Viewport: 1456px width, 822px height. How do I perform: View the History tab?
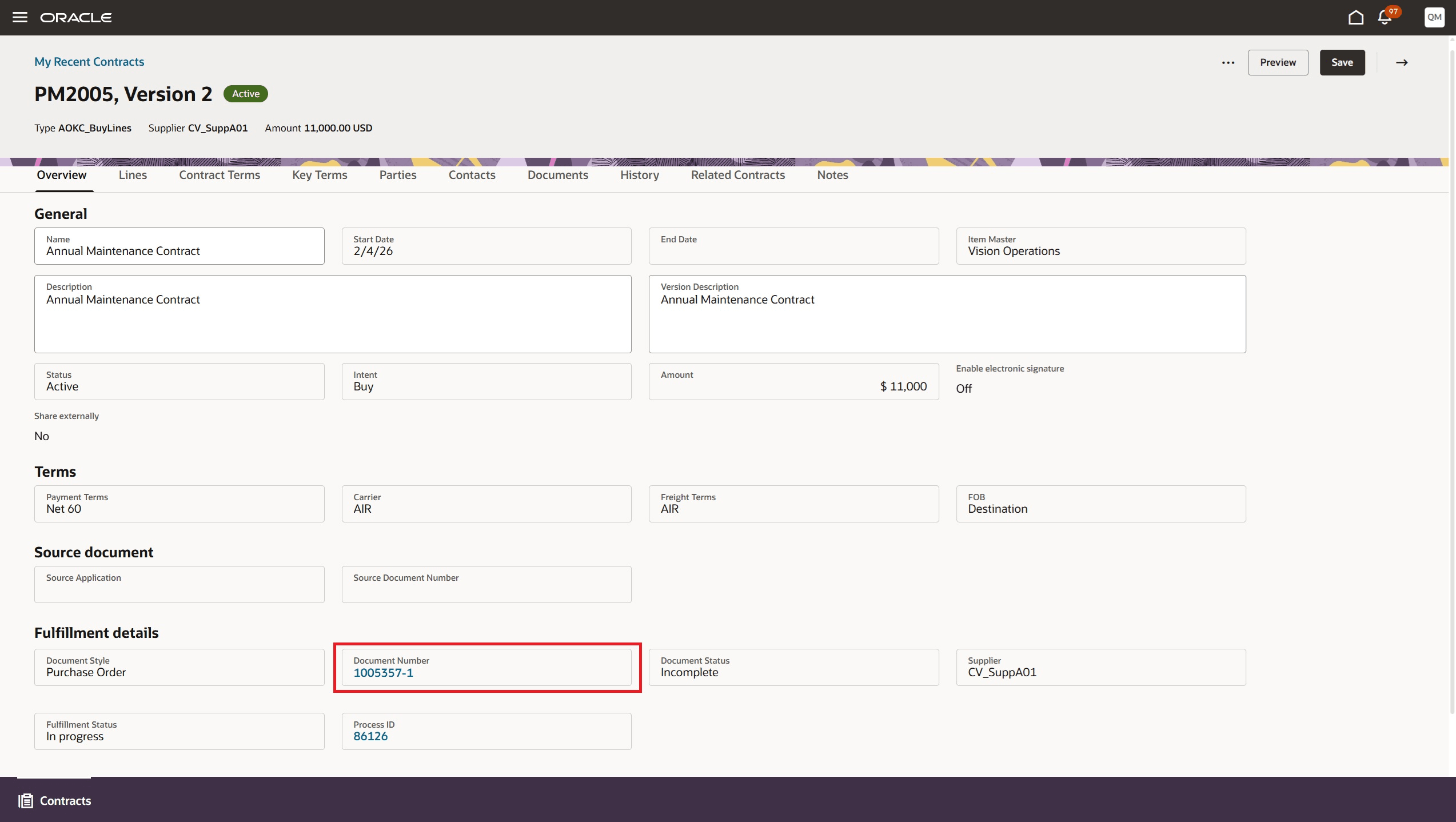(639, 175)
